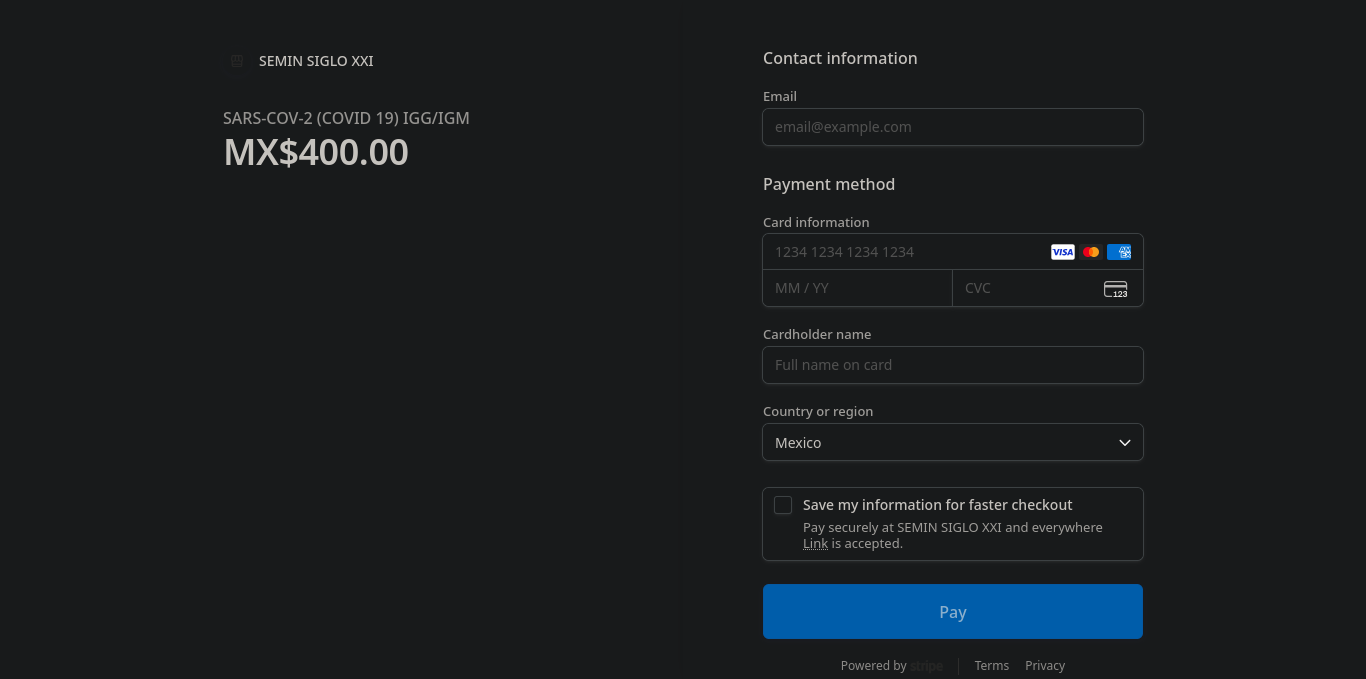Open the Privacy policy
Screen dimensions: 1366x679
click(1045, 665)
